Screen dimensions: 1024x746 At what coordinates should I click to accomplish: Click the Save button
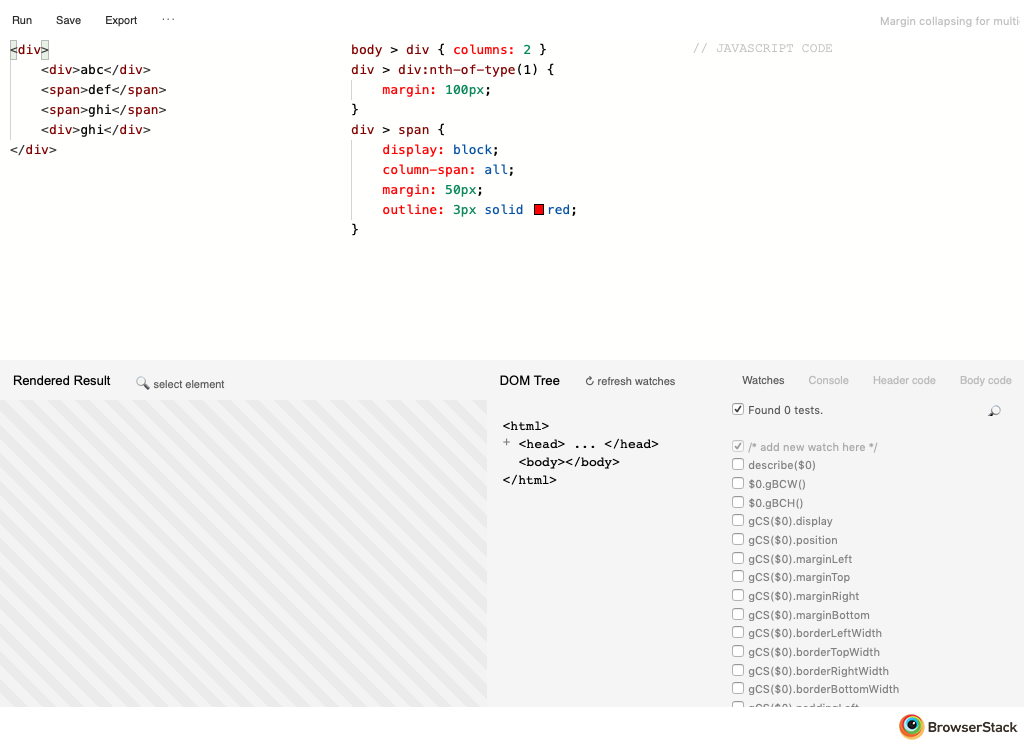click(69, 20)
